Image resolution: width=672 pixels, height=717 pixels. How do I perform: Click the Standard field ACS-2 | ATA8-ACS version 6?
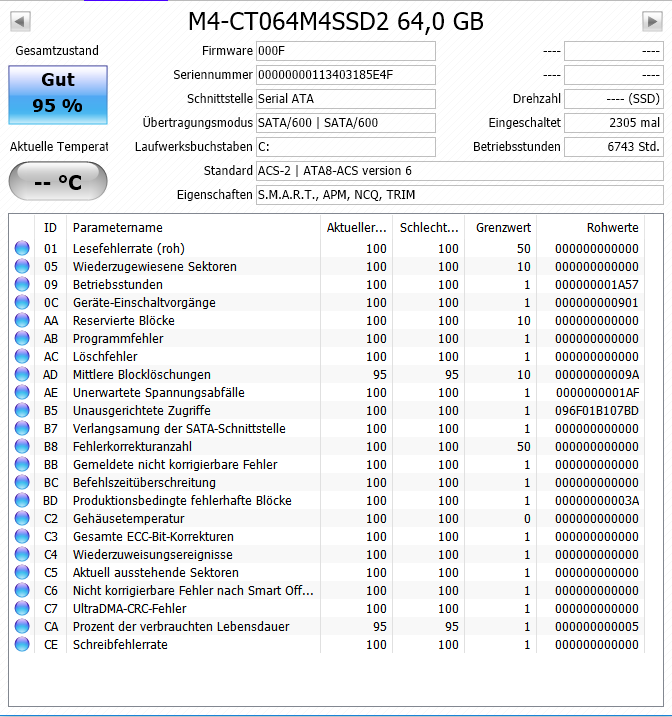pyautogui.click(x=459, y=171)
